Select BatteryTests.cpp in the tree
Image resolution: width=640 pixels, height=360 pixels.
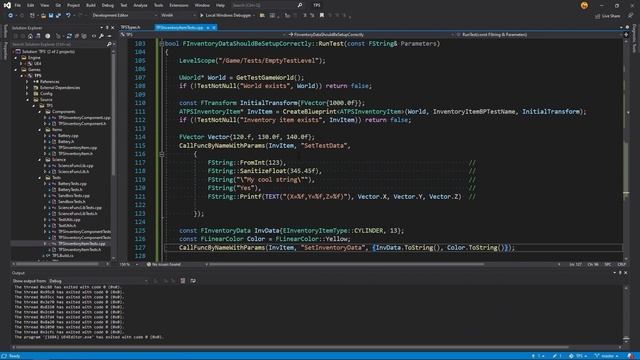pos(72,184)
